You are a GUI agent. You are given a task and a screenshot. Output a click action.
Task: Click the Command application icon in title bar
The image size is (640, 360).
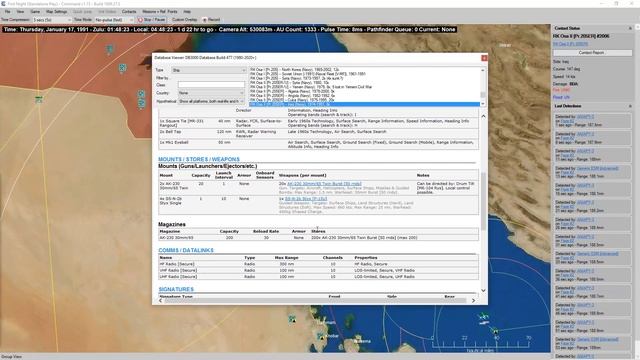point(4,4)
